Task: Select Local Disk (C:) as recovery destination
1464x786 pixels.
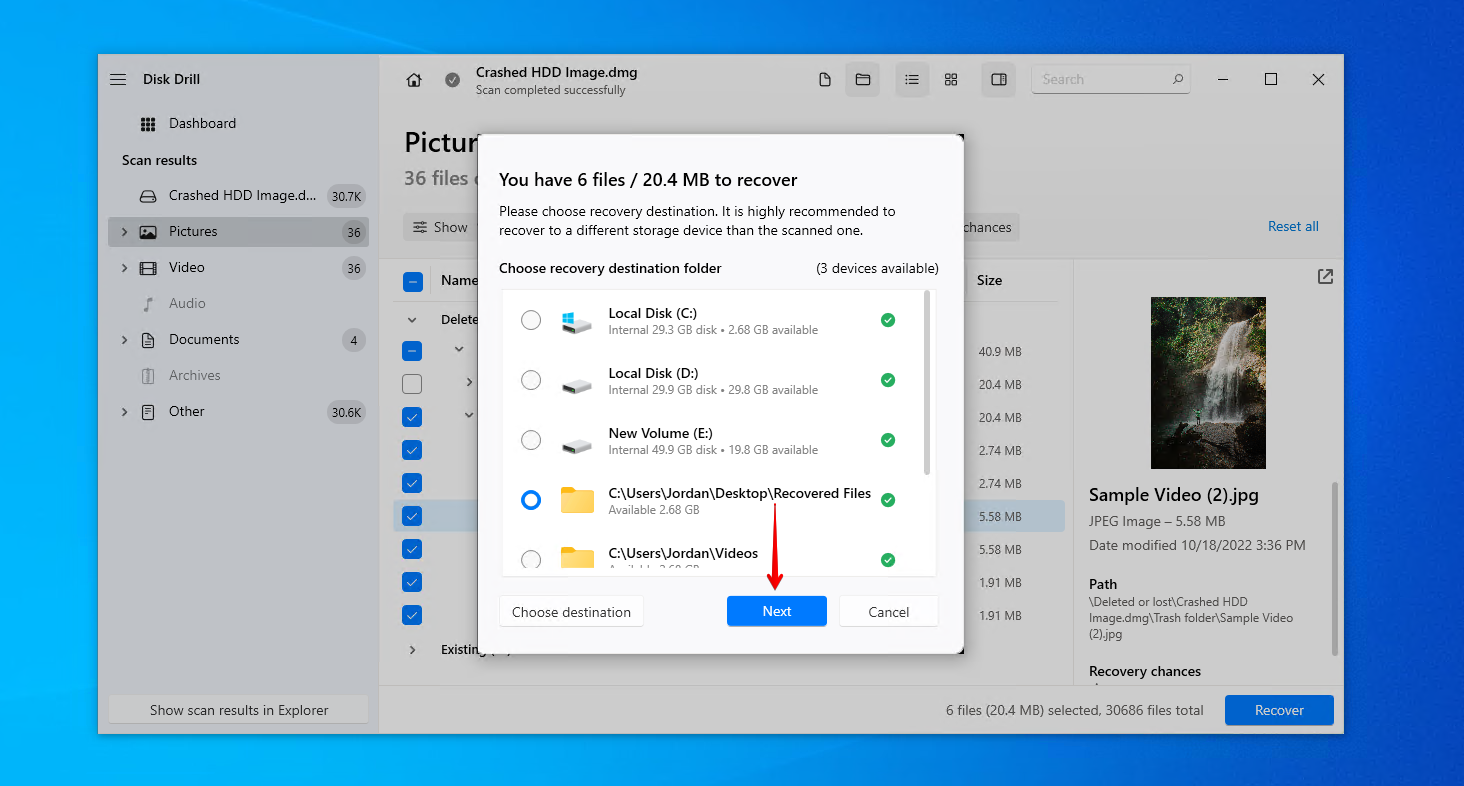Action: pyautogui.click(x=530, y=320)
